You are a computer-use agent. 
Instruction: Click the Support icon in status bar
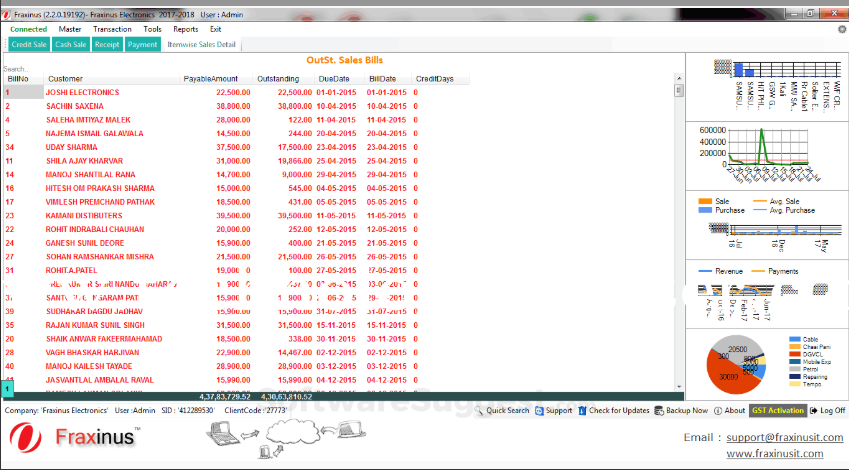coord(539,411)
